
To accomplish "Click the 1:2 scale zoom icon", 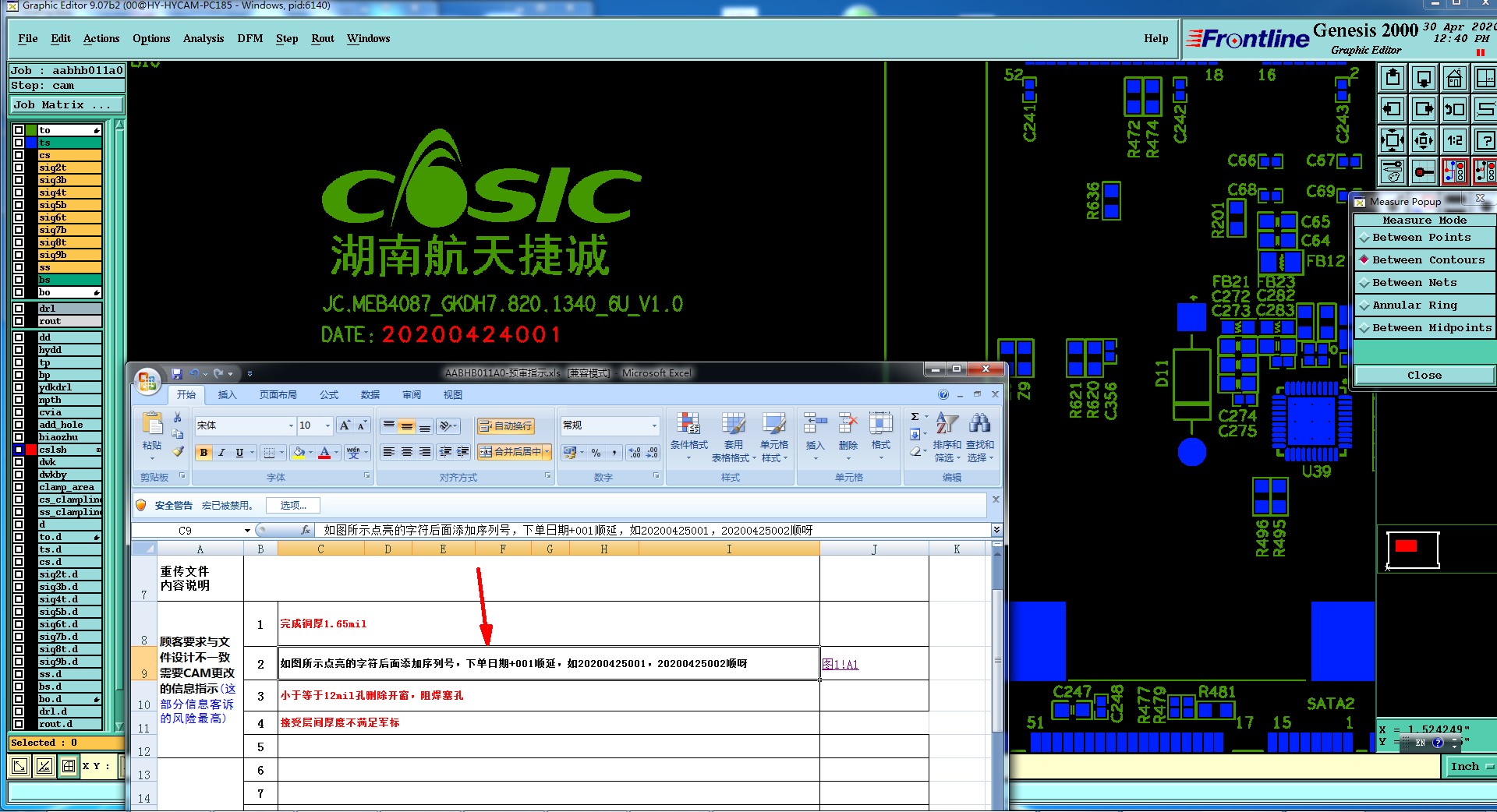I will coord(1455,141).
